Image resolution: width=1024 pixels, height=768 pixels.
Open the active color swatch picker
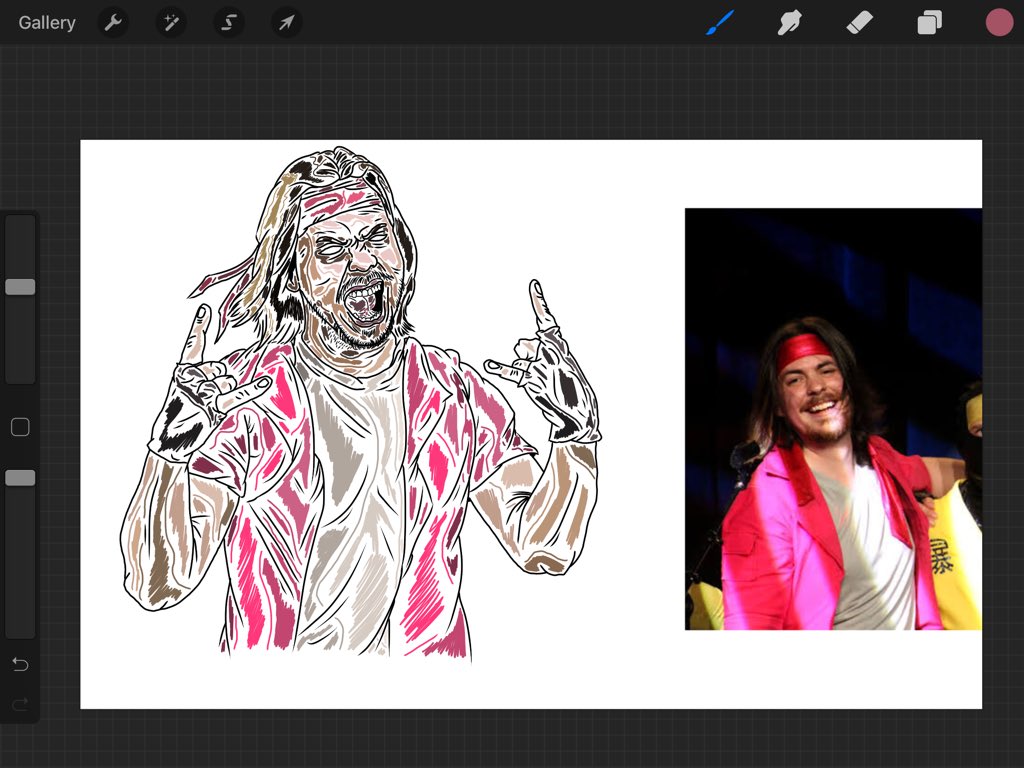999,23
